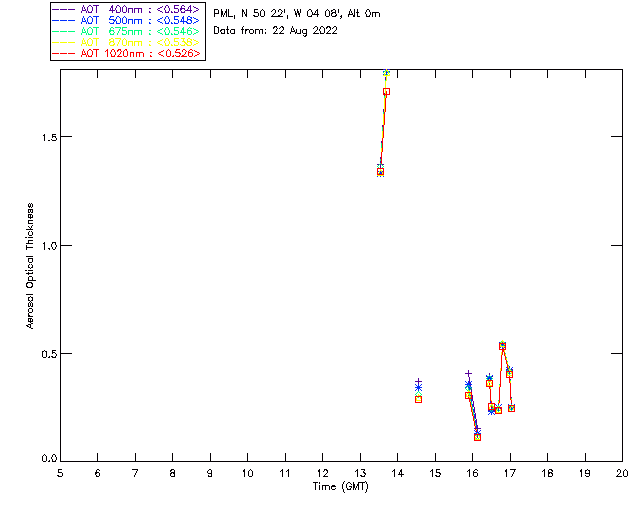Image resolution: width=640 pixels, height=512 pixels.
Task: Select the isolated square marker at 14.5 GMT
Action: (x=418, y=399)
